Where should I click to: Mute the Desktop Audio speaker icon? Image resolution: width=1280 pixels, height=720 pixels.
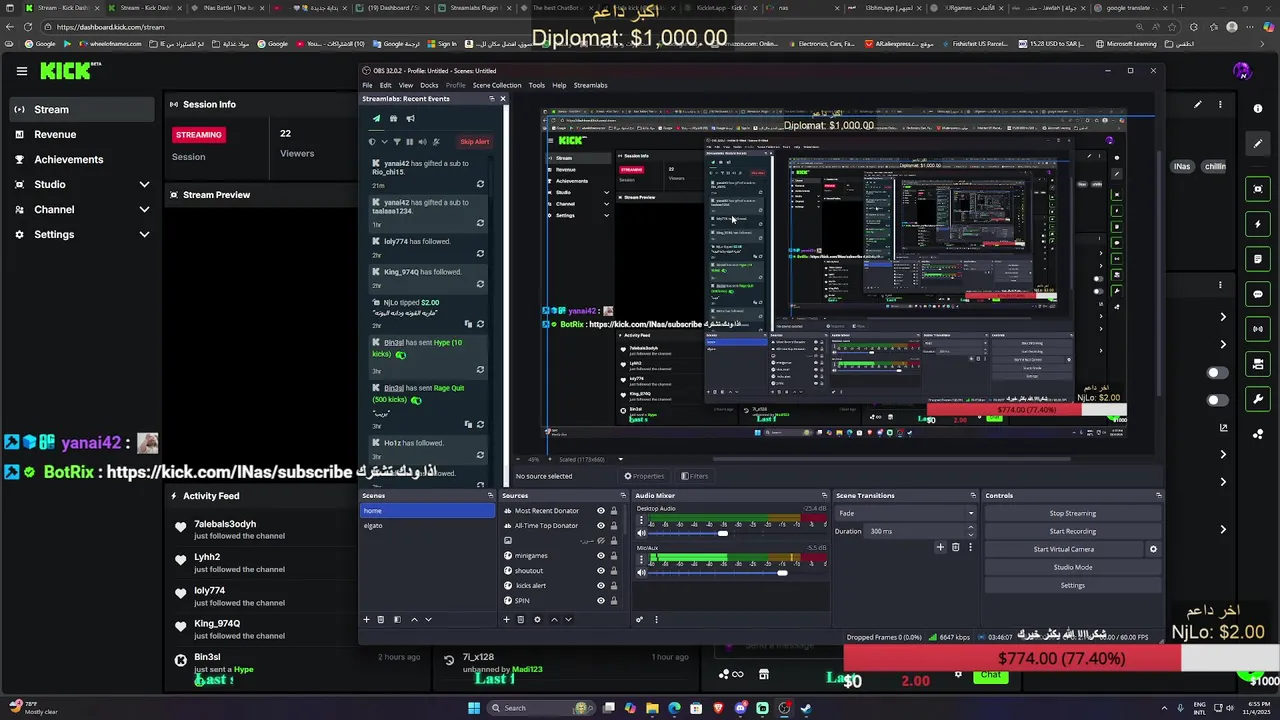tap(641, 533)
